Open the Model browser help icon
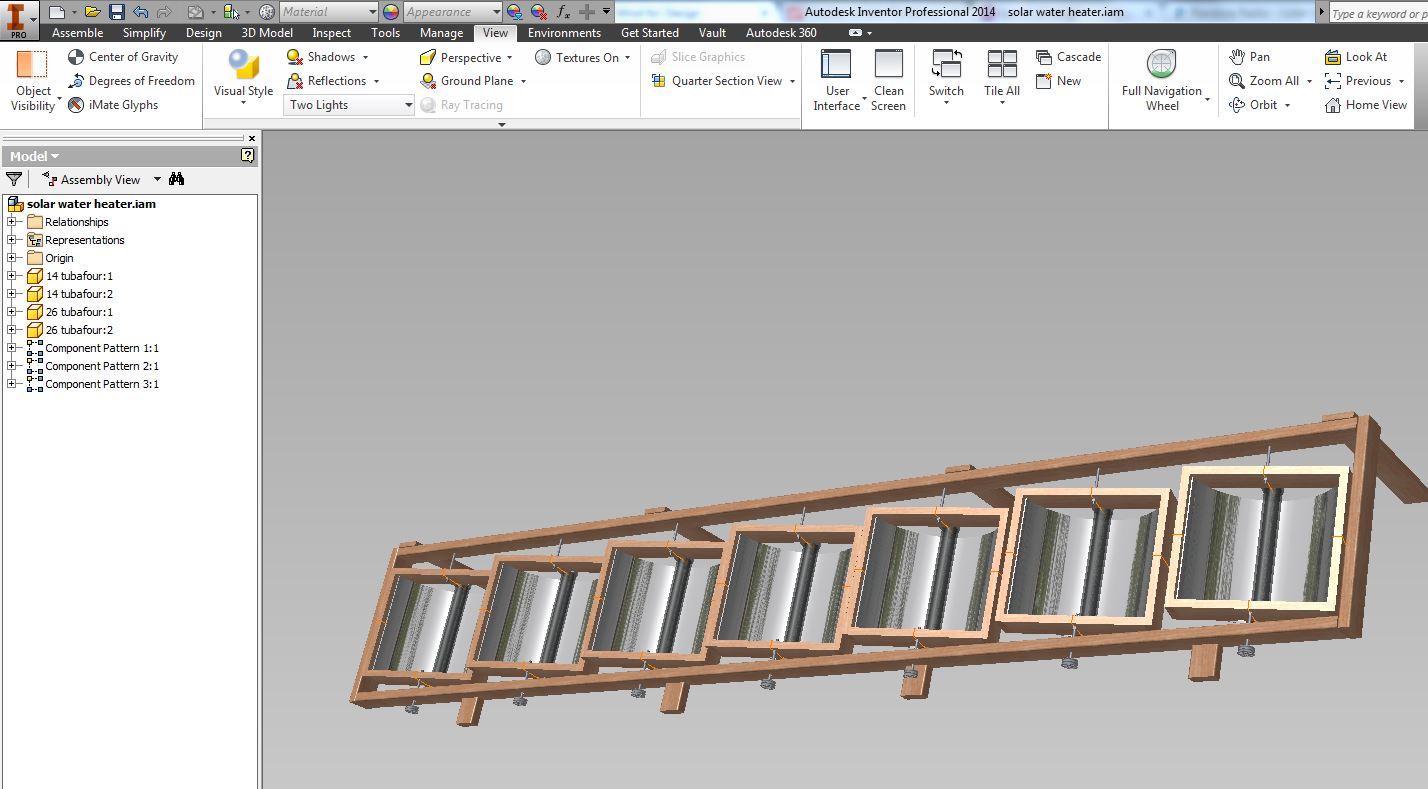 pos(248,156)
